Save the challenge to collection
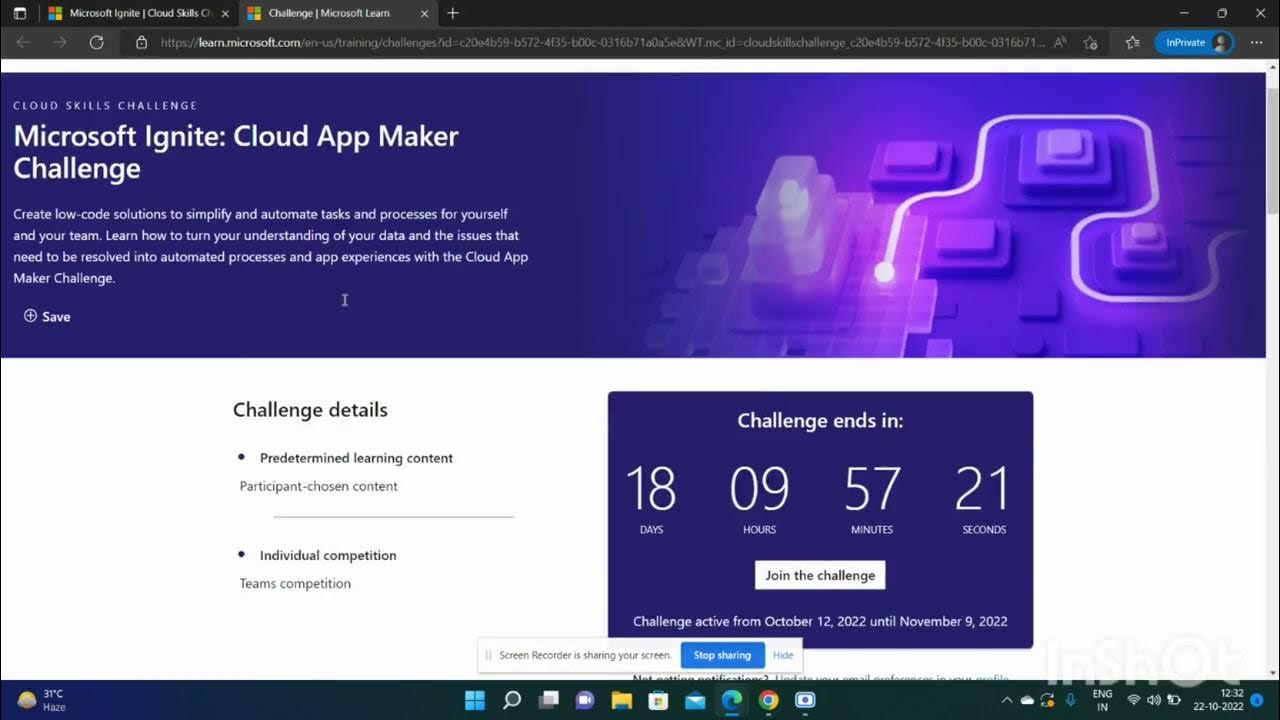Viewport: 1280px width, 720px height. coord(47,316)
